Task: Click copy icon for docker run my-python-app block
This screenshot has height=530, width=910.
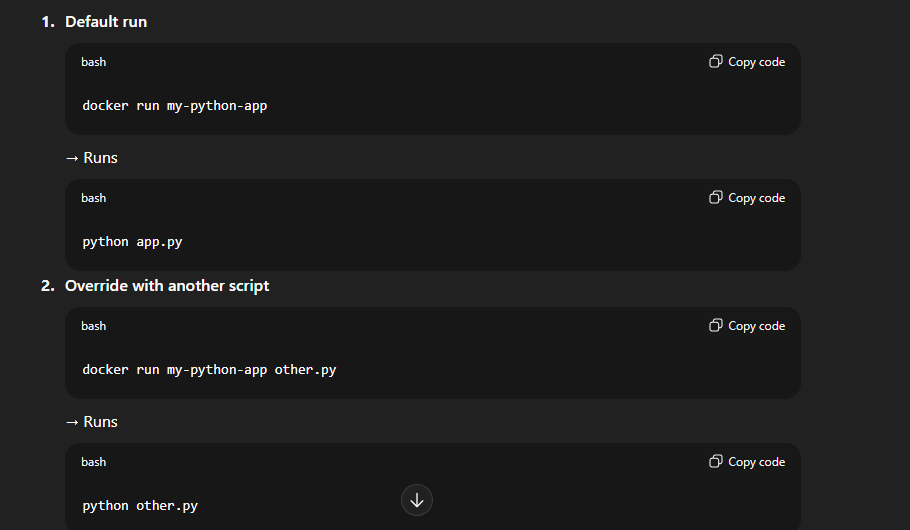Action: [x=716, y=62]
